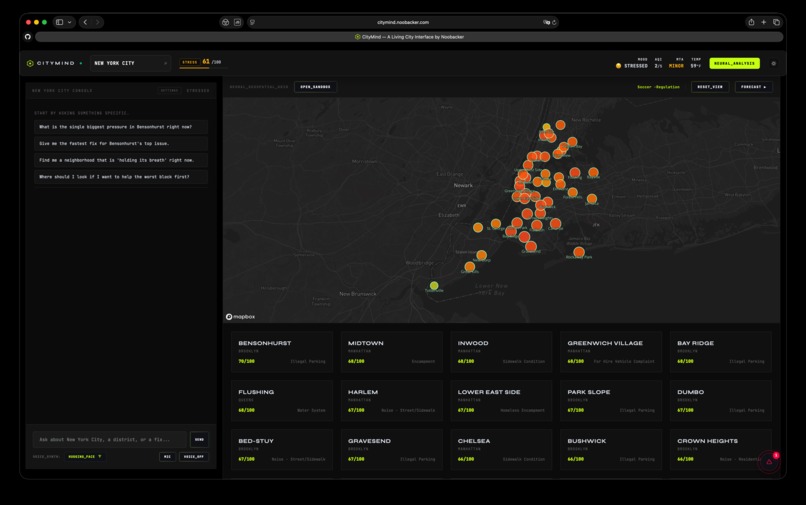The image size is (806, 505).
Task: Focus the Ask about New York City input
Action: pos(110,440)
